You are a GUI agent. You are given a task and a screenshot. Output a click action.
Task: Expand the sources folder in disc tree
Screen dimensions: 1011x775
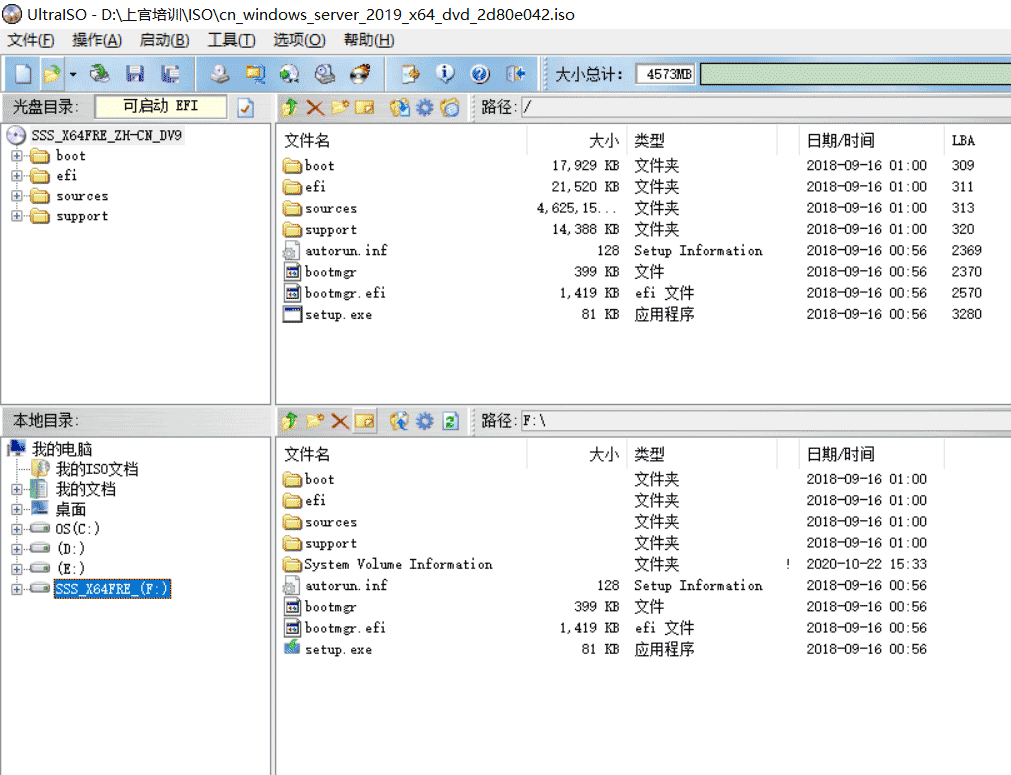(x=17, y=196)
